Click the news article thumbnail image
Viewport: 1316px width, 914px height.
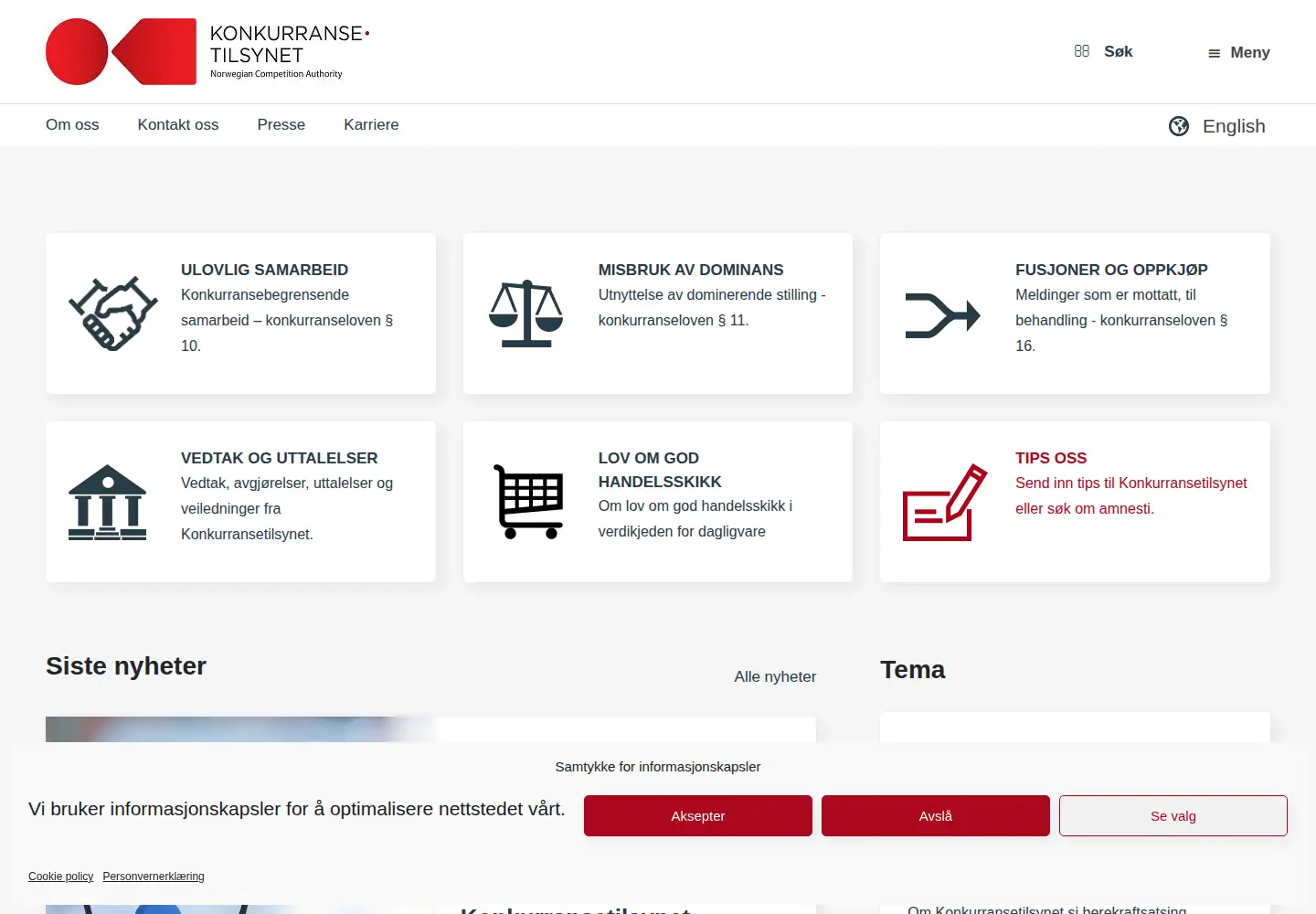[242, 729]
